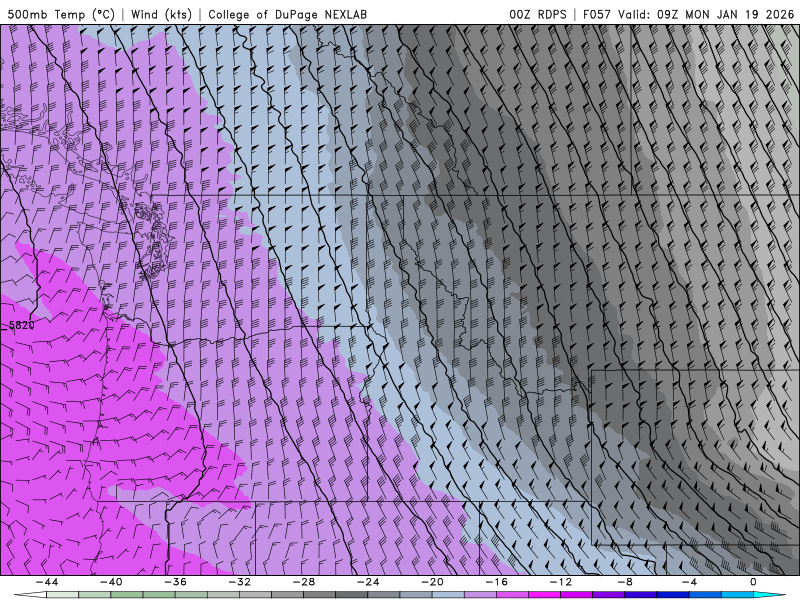
Task: Click the "0" colorbar label
Action: pyautogui.click(x=753, y=582)
